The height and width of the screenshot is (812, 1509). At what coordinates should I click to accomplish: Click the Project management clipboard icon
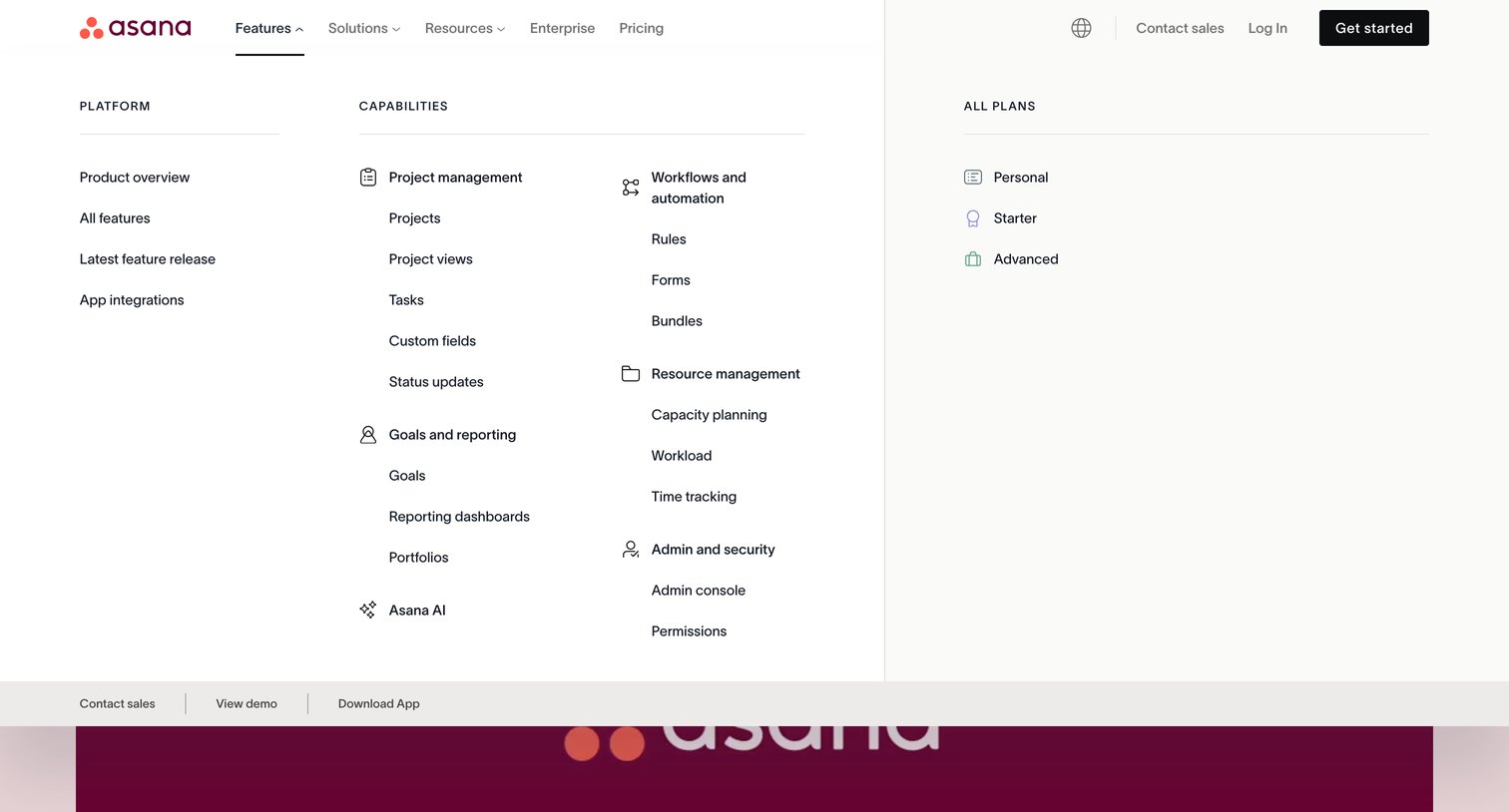(368, 178)
